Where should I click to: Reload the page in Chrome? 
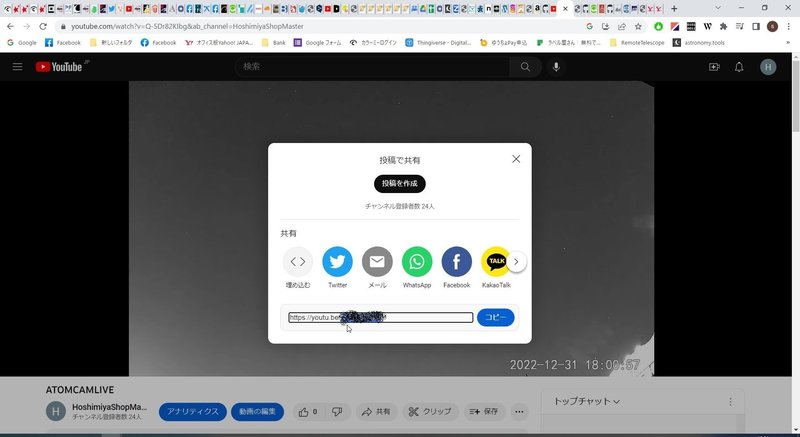(x=43, y=27)
